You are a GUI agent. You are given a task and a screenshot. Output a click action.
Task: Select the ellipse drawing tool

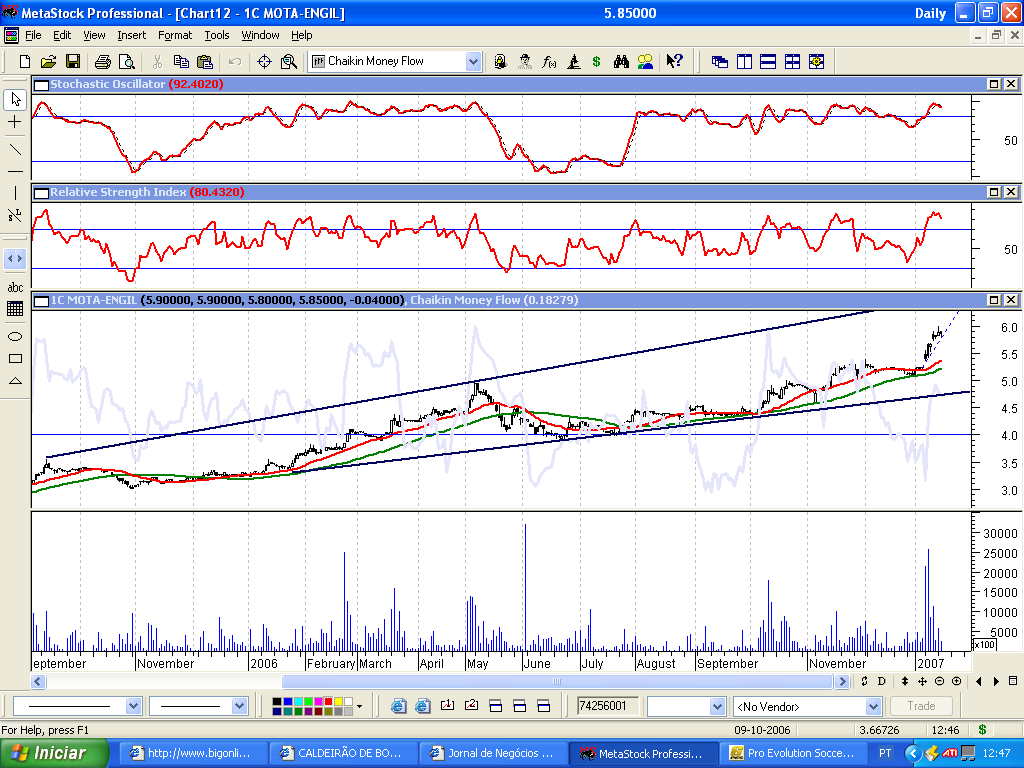tap(15, 336)
